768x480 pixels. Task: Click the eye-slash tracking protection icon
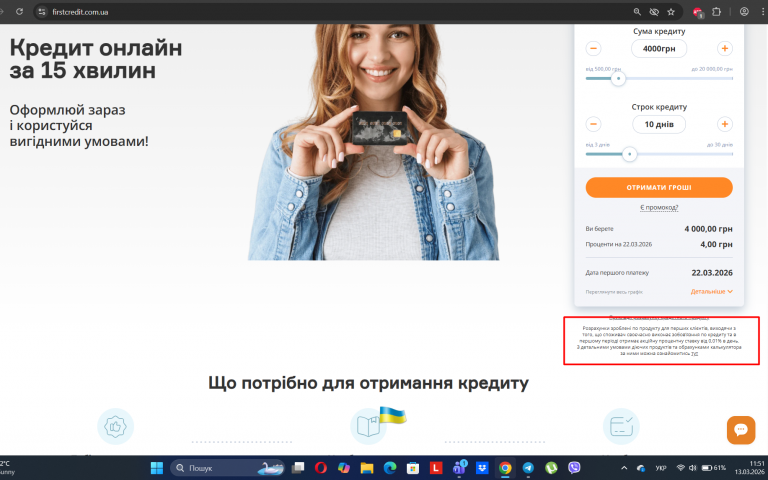[654, 12]
